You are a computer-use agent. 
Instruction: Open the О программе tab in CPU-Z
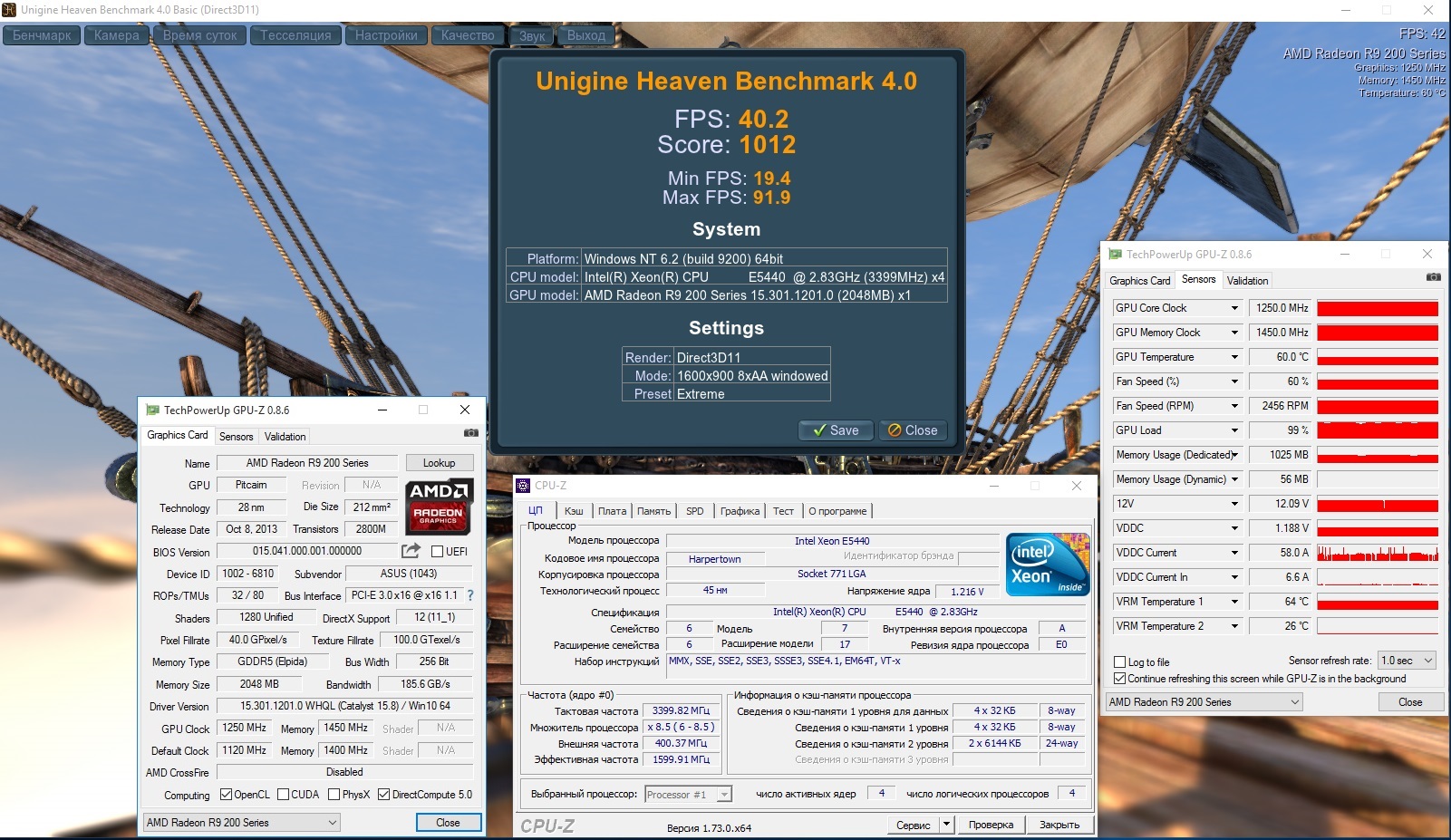click(x=837, y=511)
